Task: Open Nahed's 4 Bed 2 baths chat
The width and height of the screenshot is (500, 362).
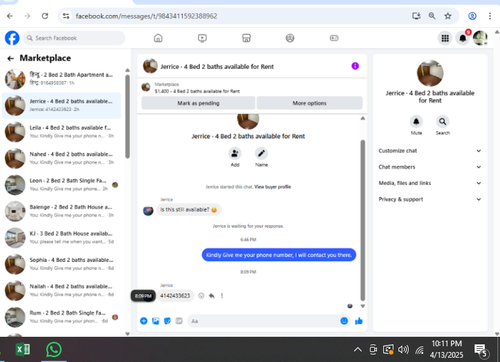Action: tap(61, 158)
